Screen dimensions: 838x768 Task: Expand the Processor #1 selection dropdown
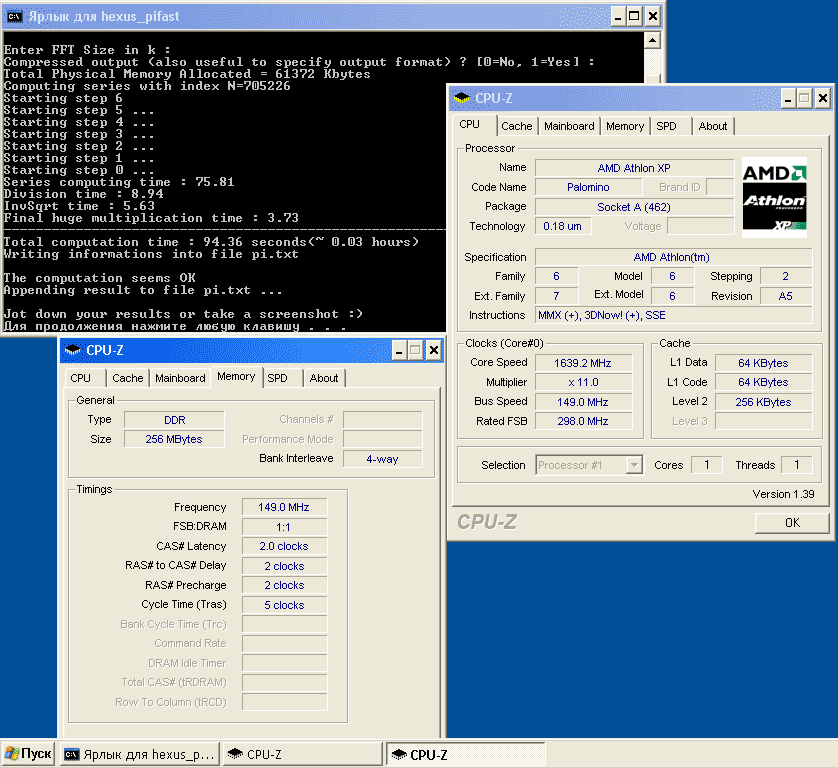[634, 465]
